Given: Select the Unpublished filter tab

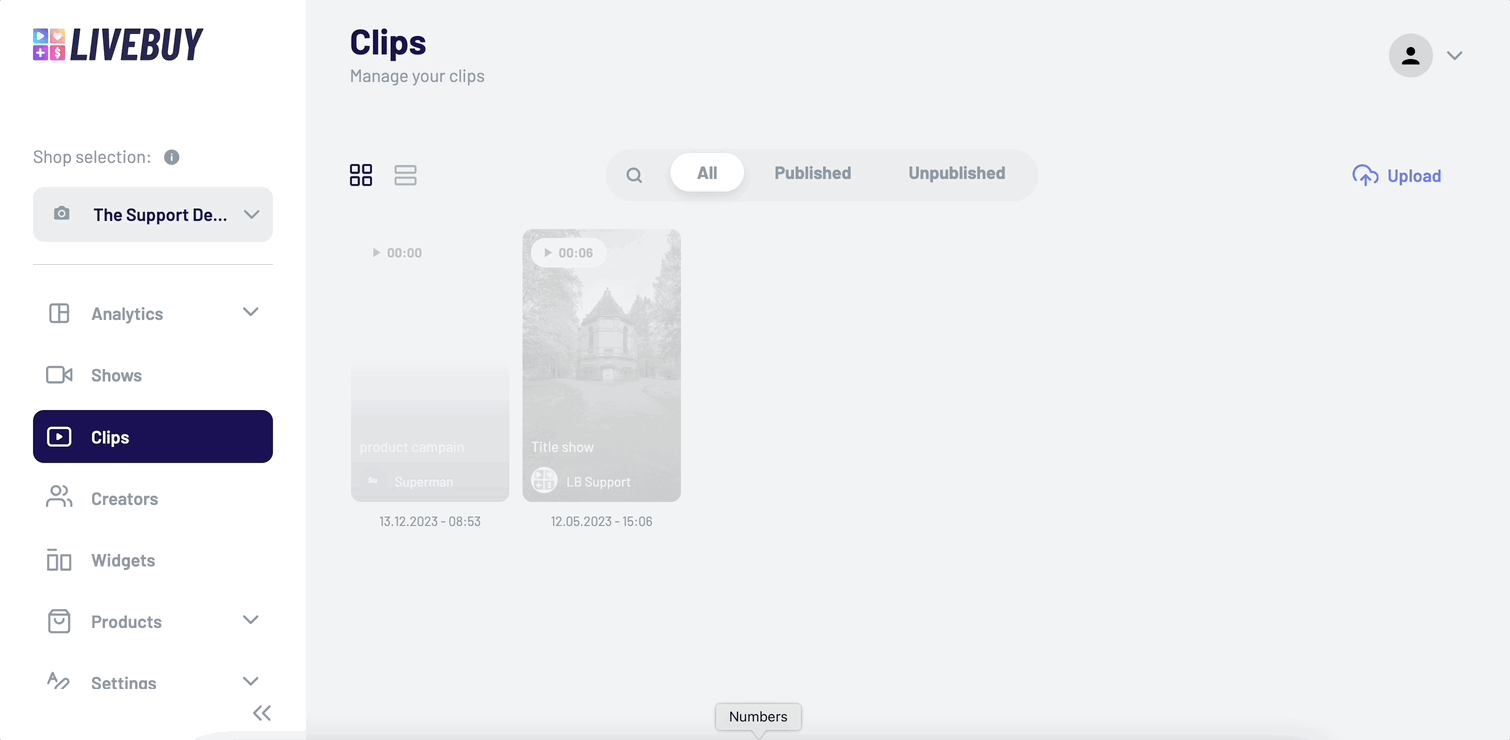Looking at the screenshot, I should [x=956, y=172].
